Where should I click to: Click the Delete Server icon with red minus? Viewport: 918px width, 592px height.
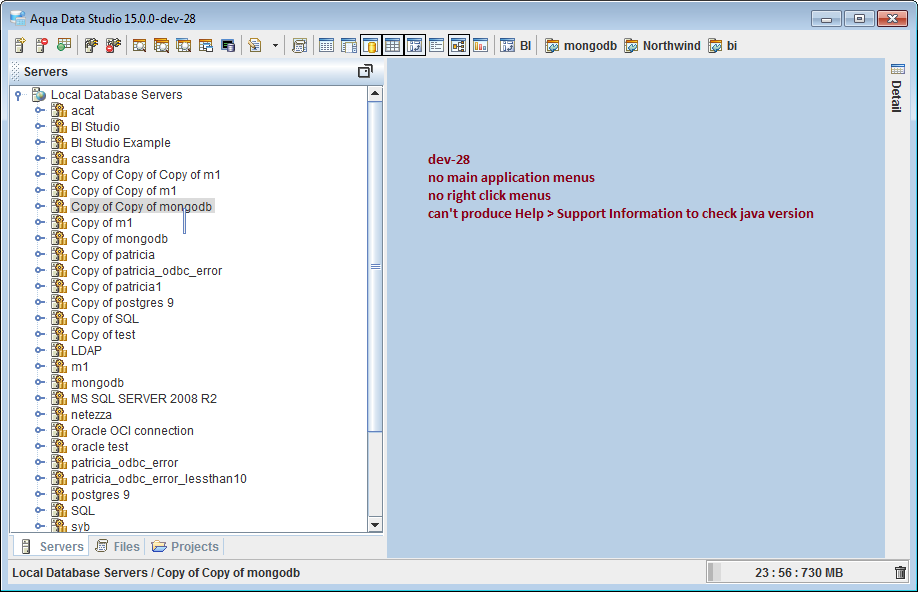pyautogui.click(x=42, y=45)
